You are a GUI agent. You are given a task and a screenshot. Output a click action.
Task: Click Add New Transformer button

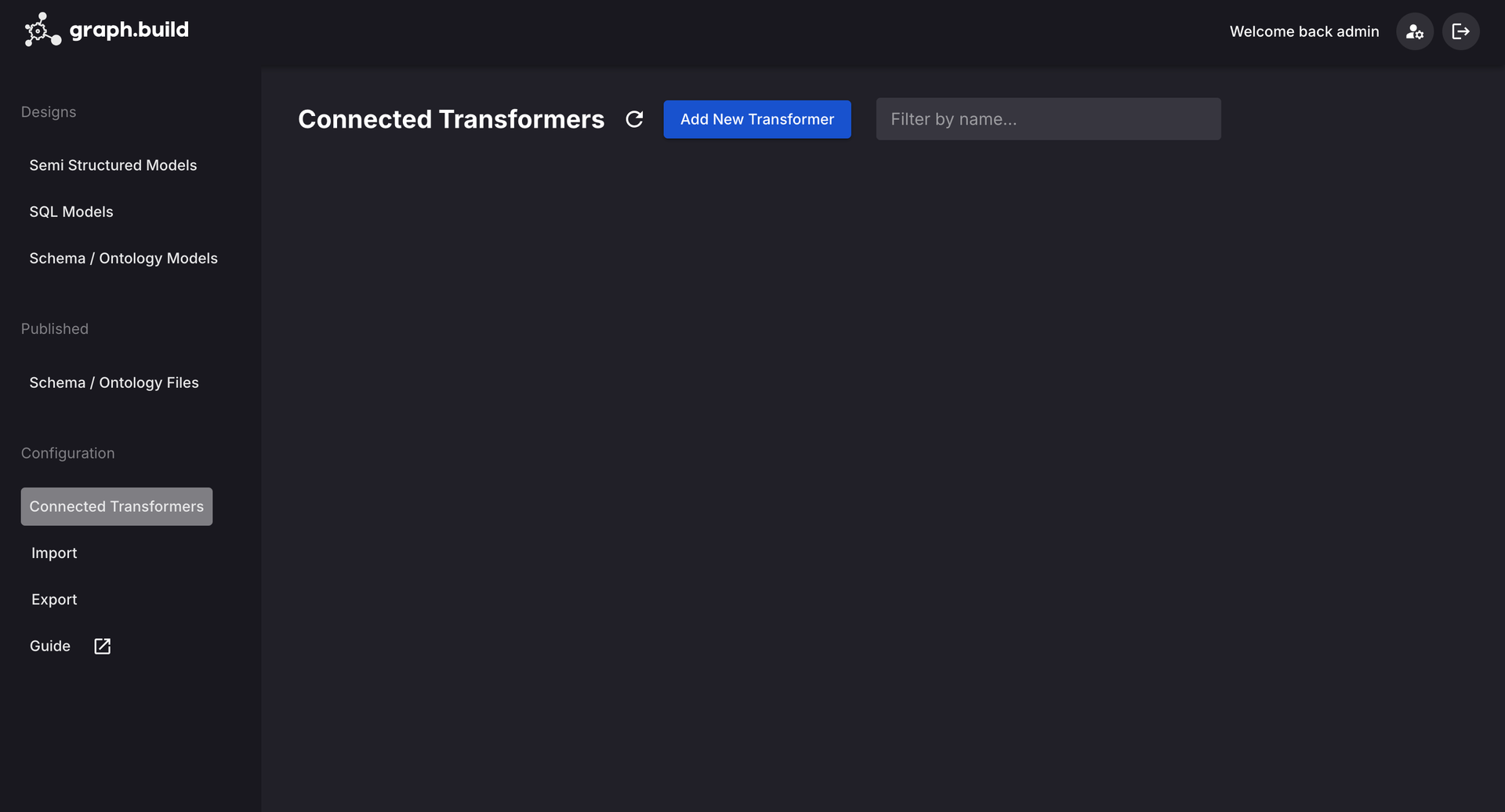pos(756,119)
